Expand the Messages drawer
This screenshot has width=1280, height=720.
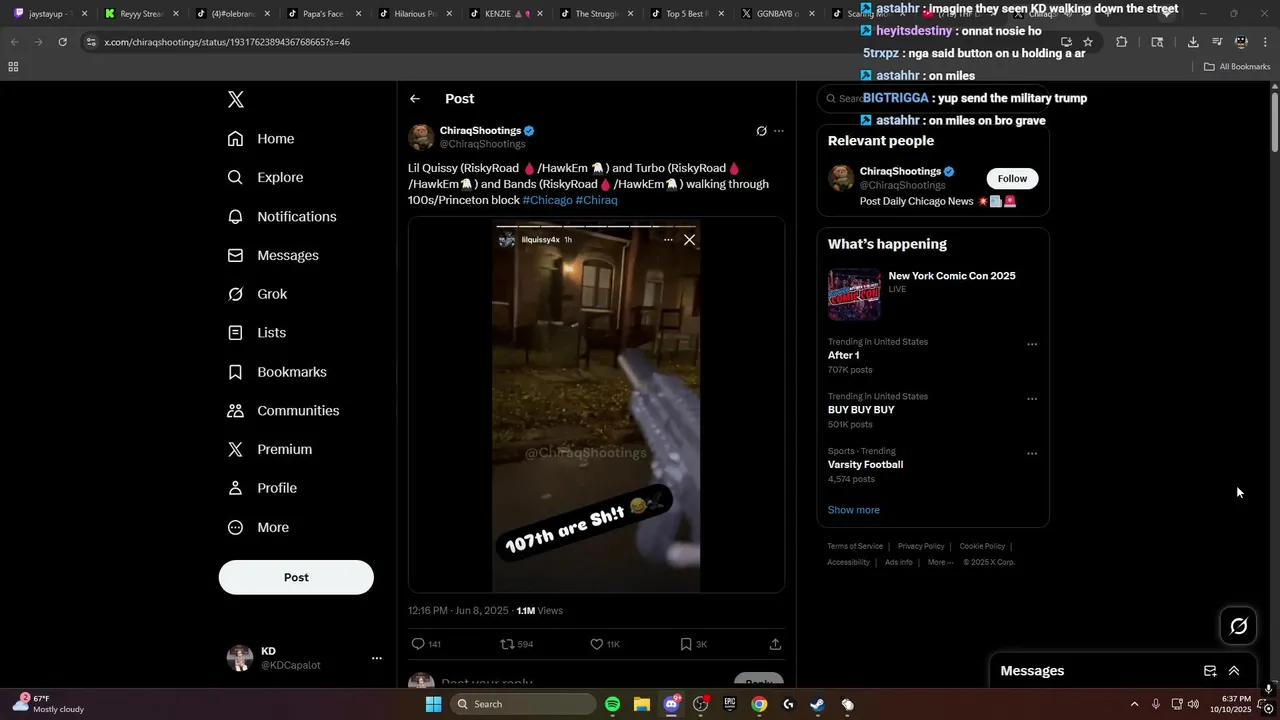1234,671
